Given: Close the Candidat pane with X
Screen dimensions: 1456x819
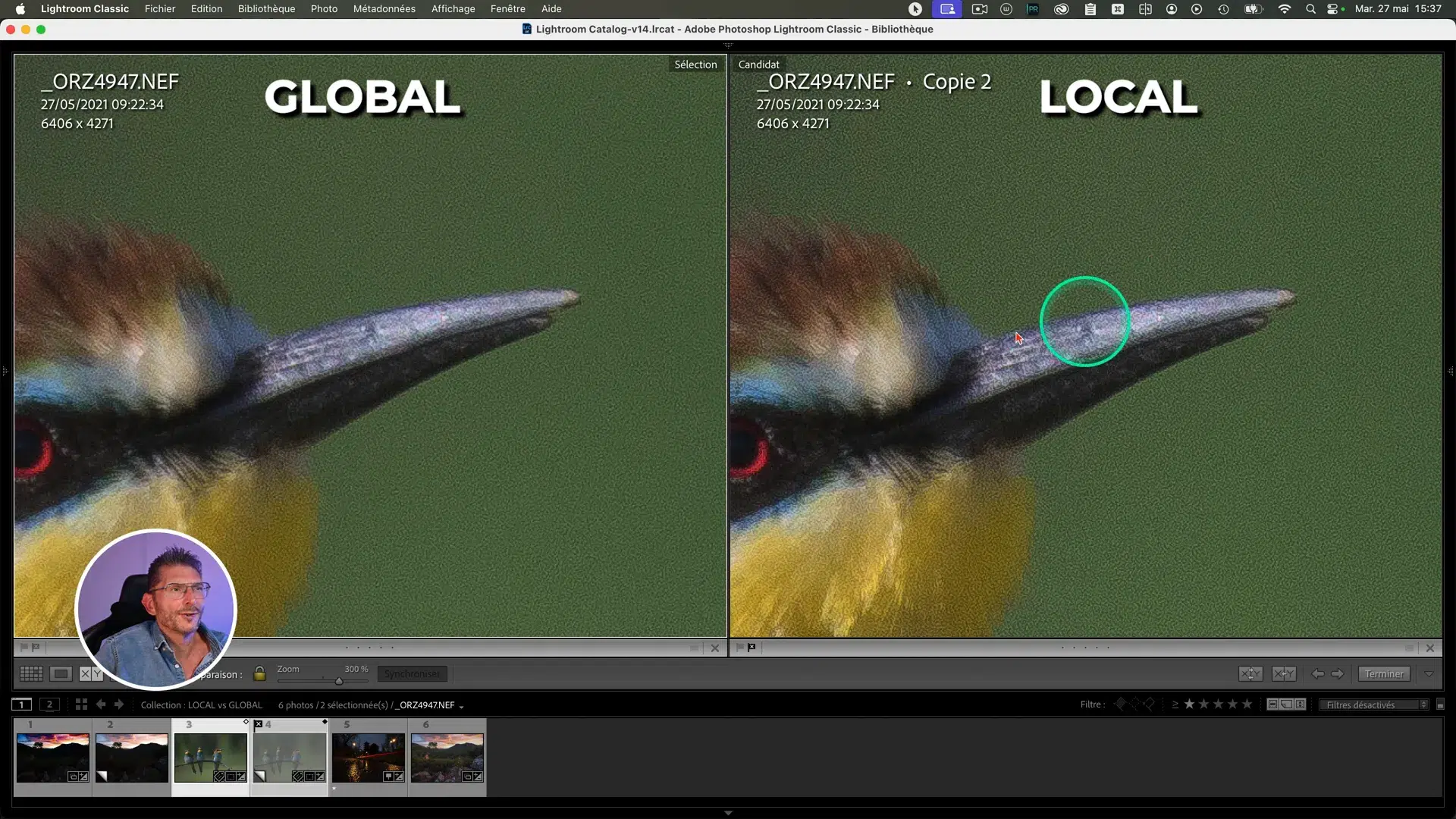Looking at the screenshot, I should pyautogui.click(x=1430, y=648).
